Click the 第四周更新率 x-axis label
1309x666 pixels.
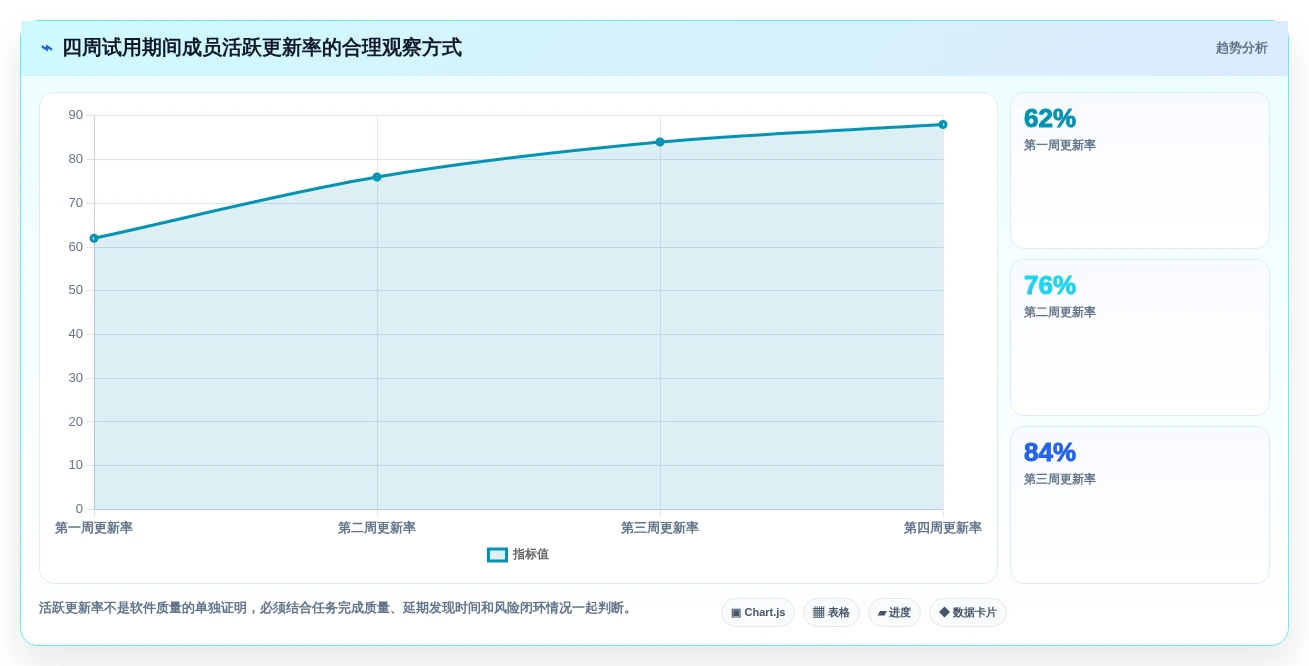pos(943,528)
